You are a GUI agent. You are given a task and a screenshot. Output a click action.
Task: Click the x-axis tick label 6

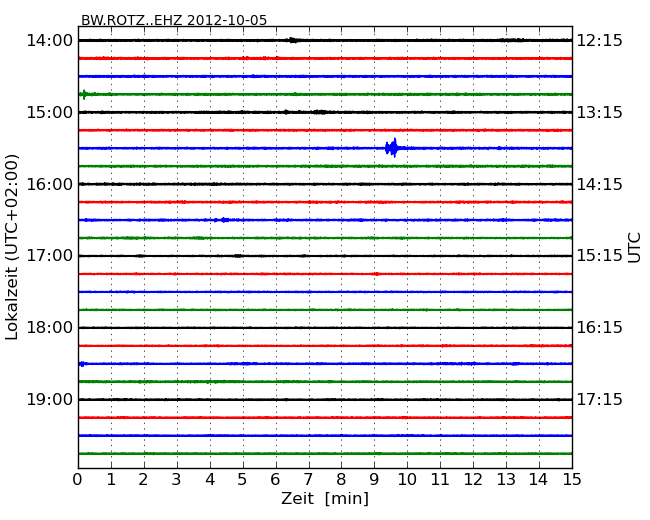tap(275, 480)
